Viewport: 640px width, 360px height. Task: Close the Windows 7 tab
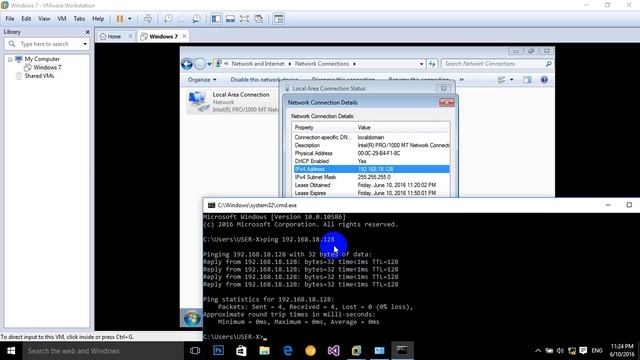click(x=184, y=36)
